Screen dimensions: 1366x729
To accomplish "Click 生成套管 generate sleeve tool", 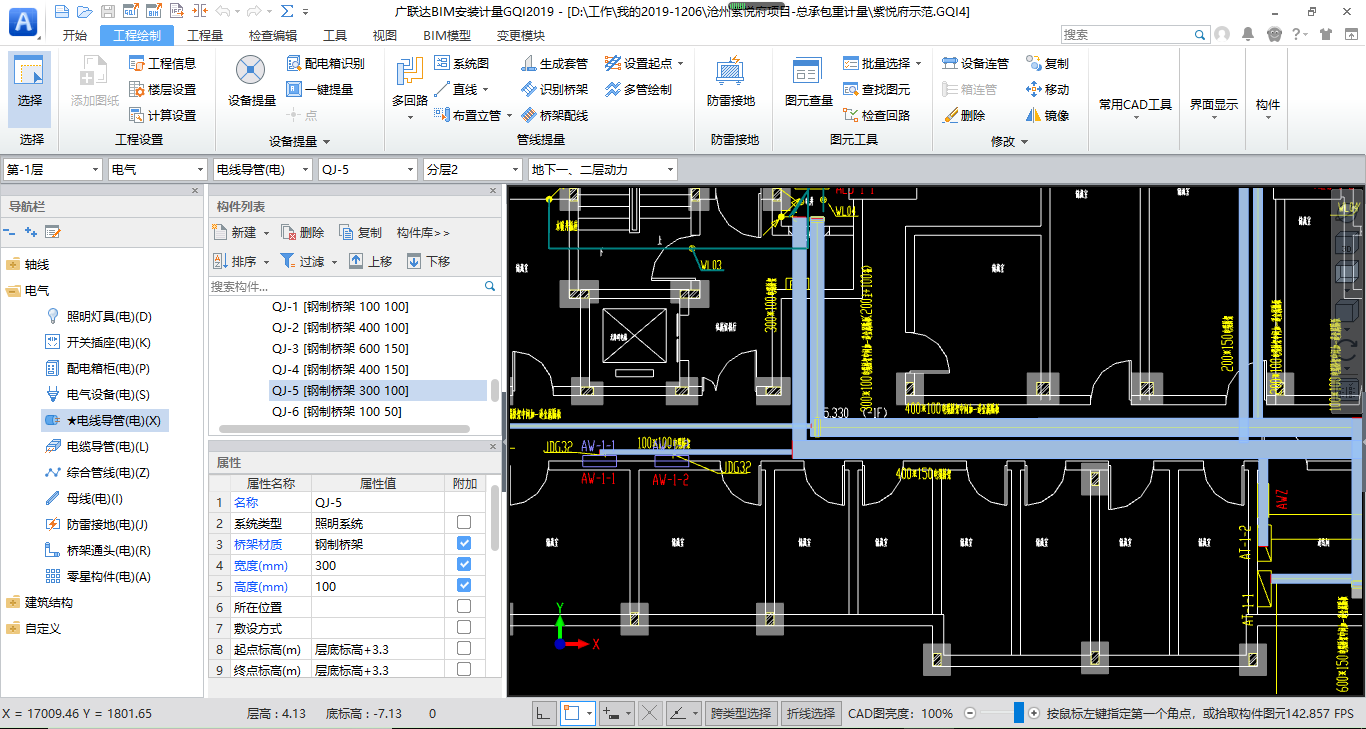I will [x=555, y=63].
